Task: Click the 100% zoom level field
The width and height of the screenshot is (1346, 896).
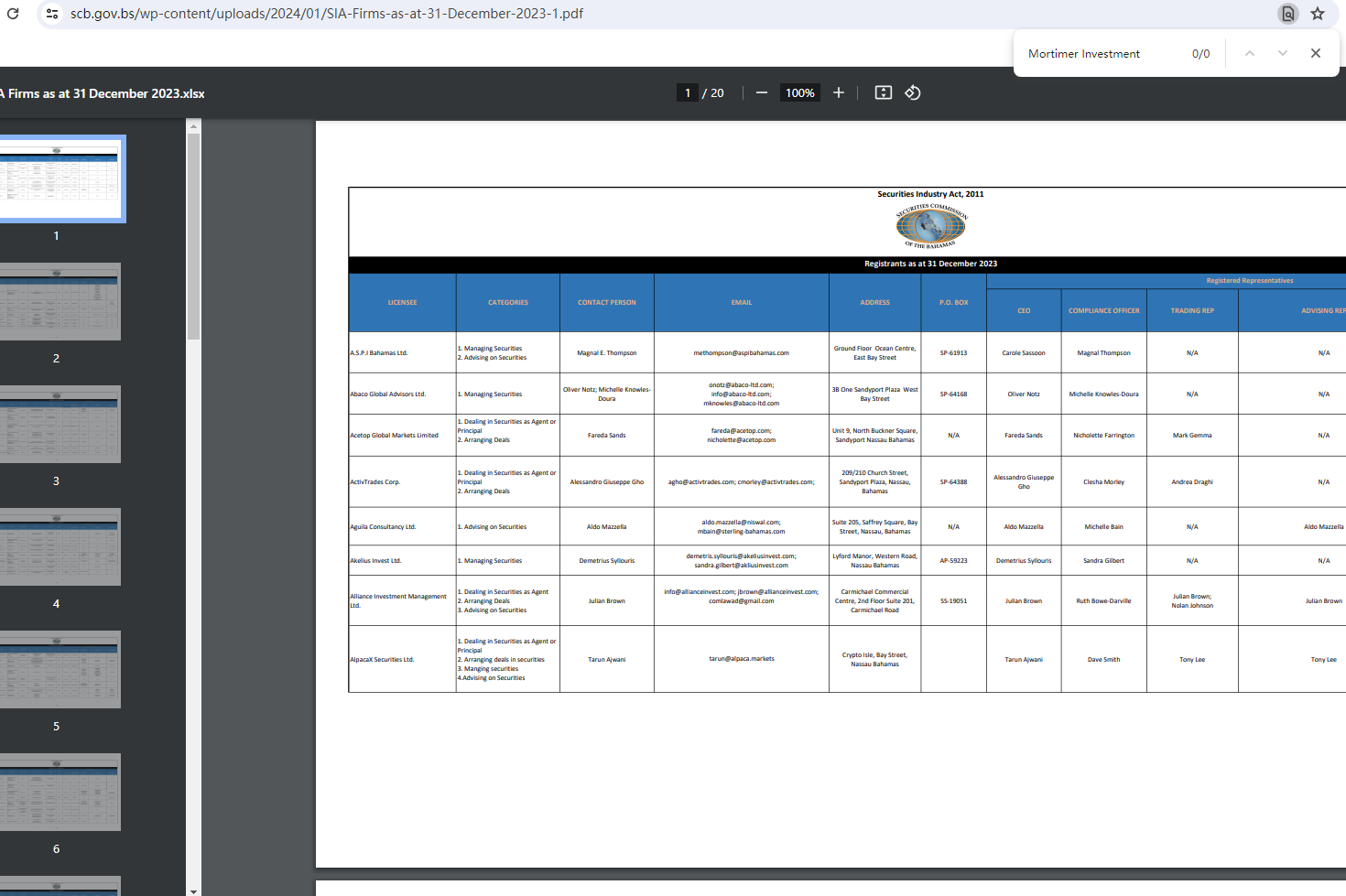Action: [800, 92]
